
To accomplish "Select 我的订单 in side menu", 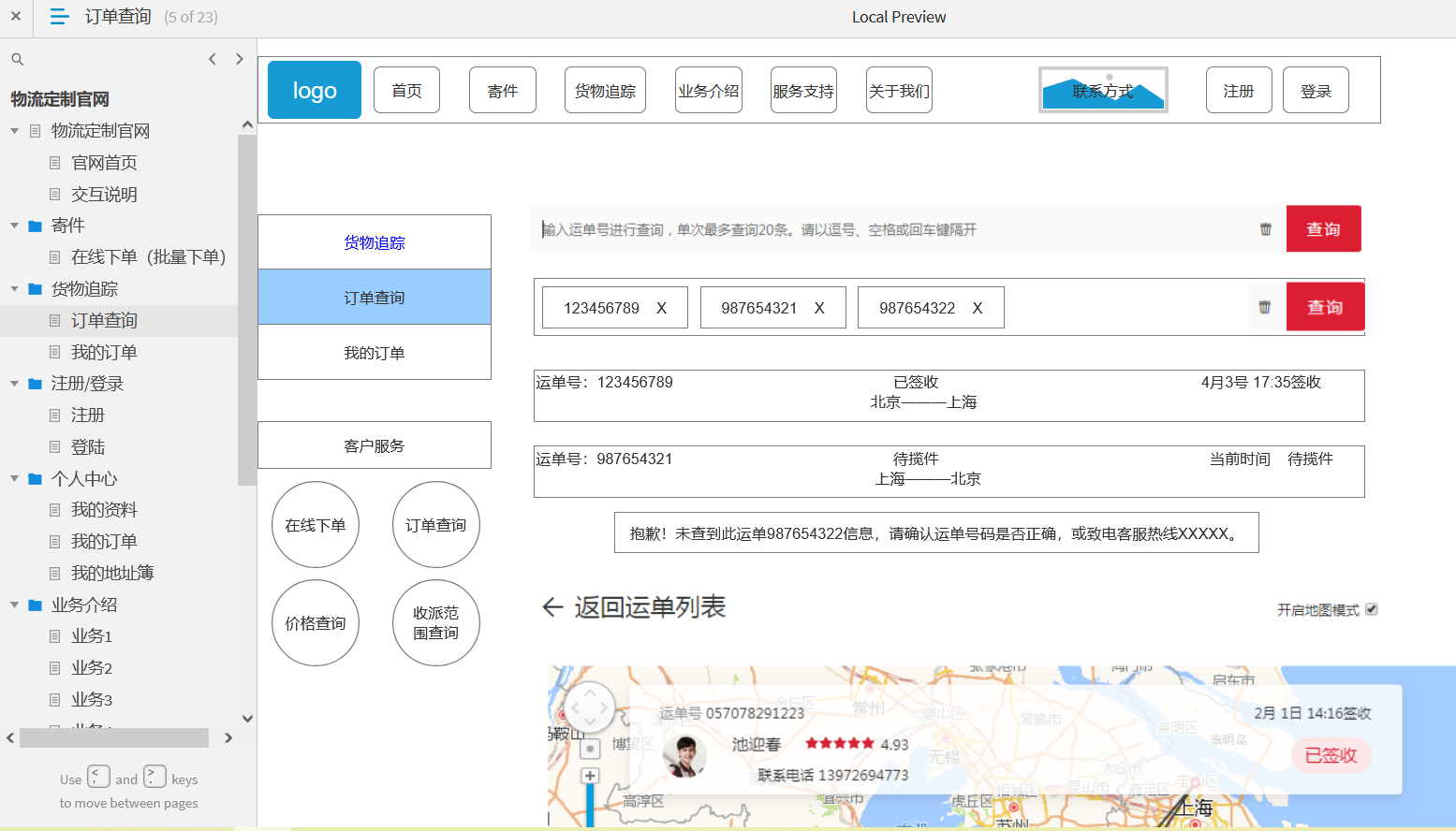I will click(x=375, y=353).
